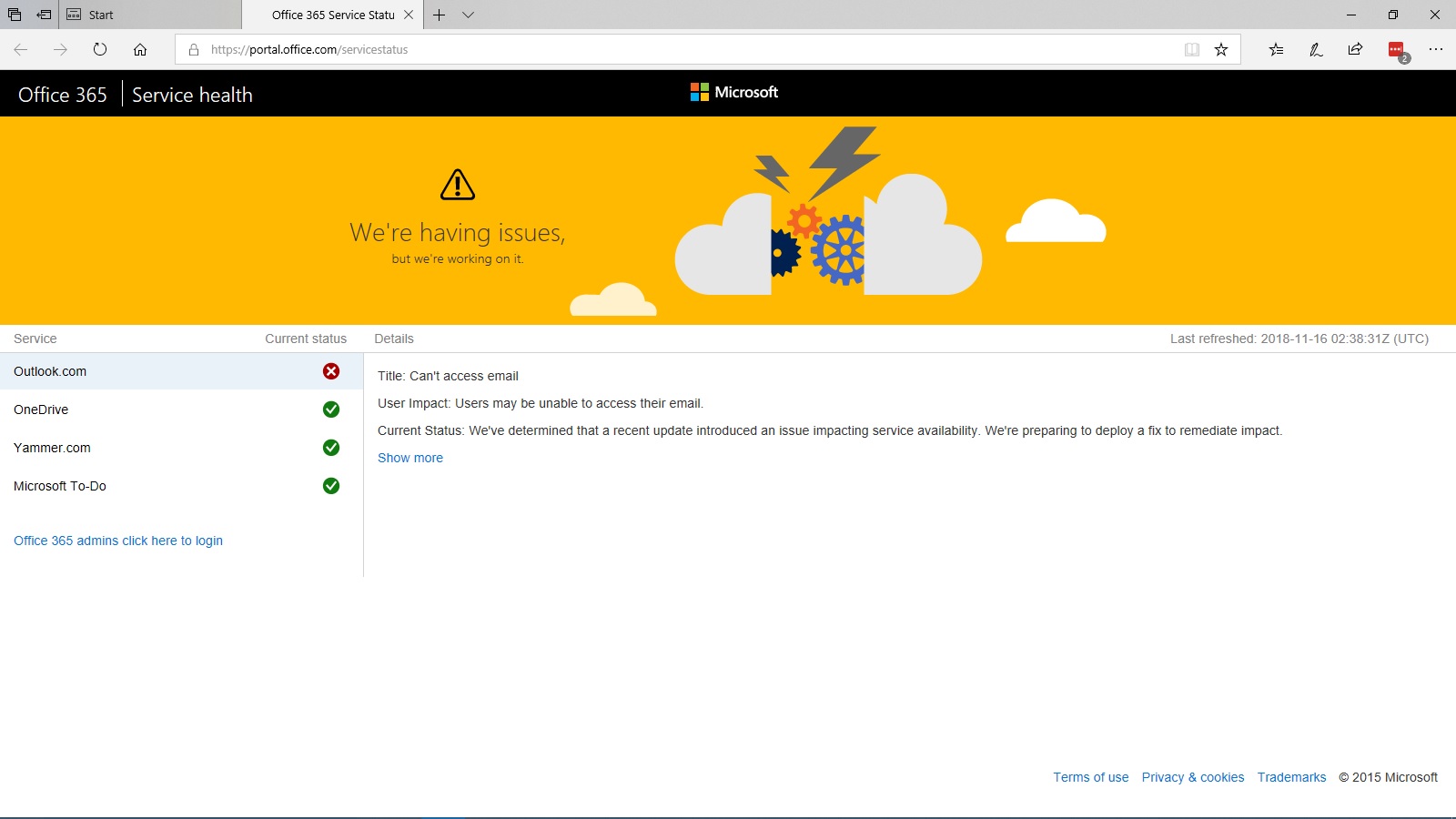Click the Details column header
The width and height of the screenshot is (1456, 819).
pyautogui.click(x=394, y=339)
